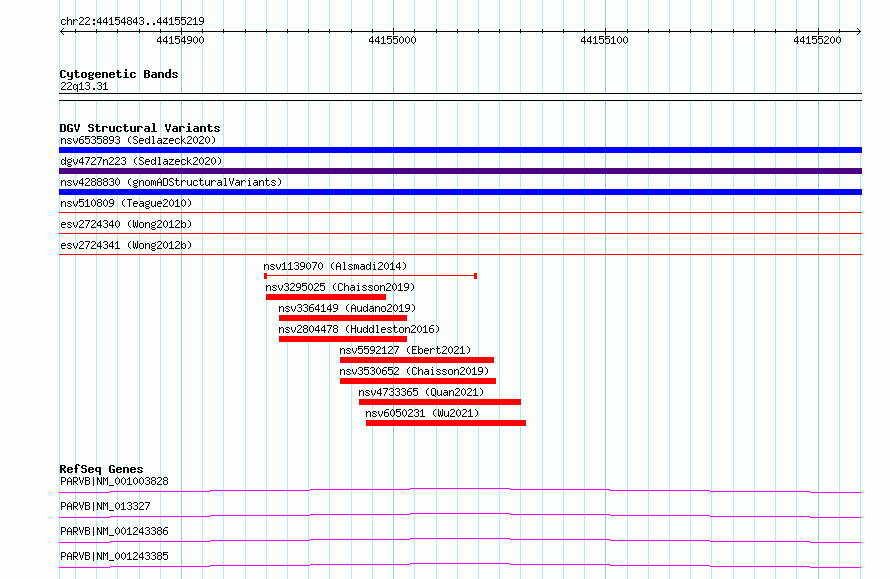Click the nsv1139070 (Alsmadi2014) label
Screen dimensions: 890x579
335,266
